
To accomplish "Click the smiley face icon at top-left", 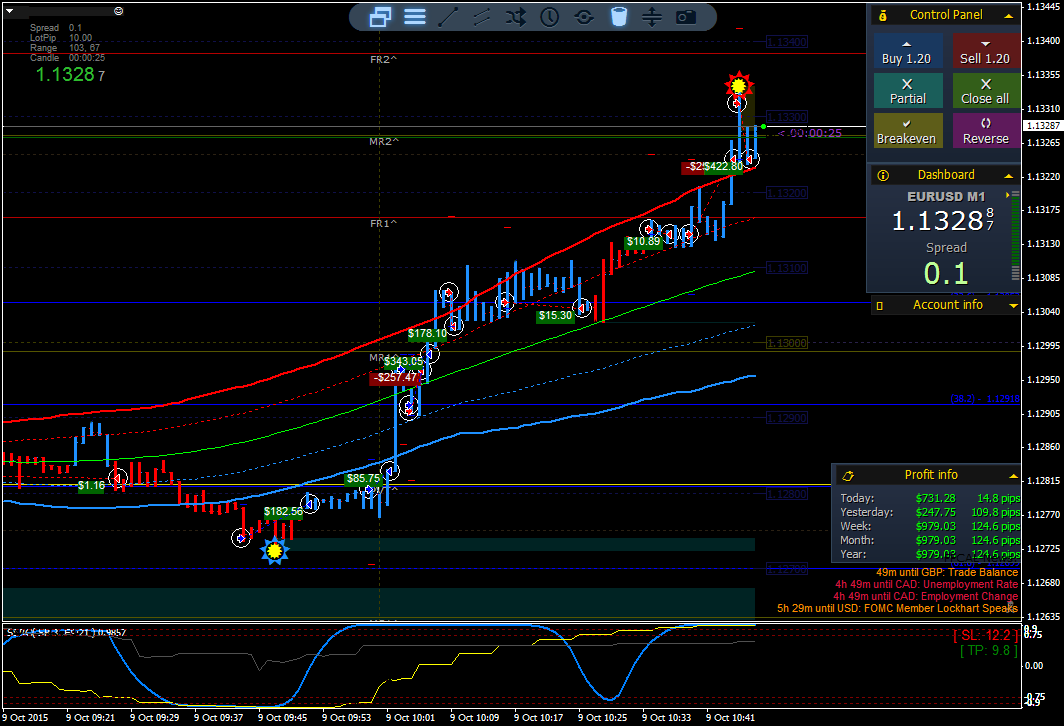I will click(x=119, y=11).
